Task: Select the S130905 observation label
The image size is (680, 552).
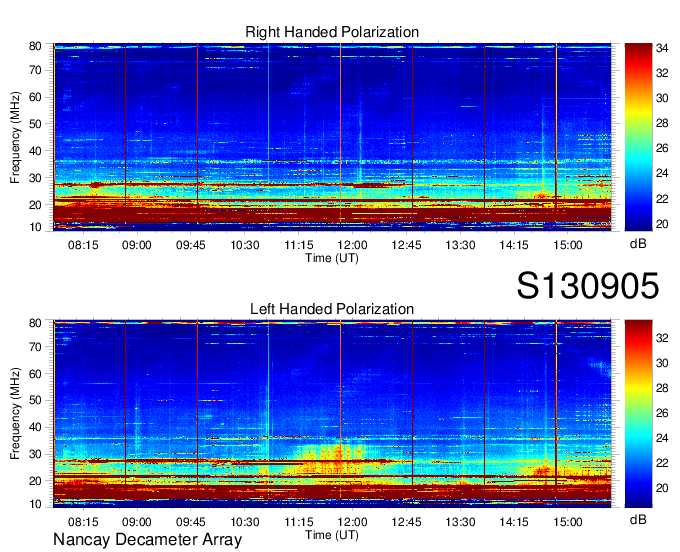Action: pyautogui.click(x=588, y=286)
